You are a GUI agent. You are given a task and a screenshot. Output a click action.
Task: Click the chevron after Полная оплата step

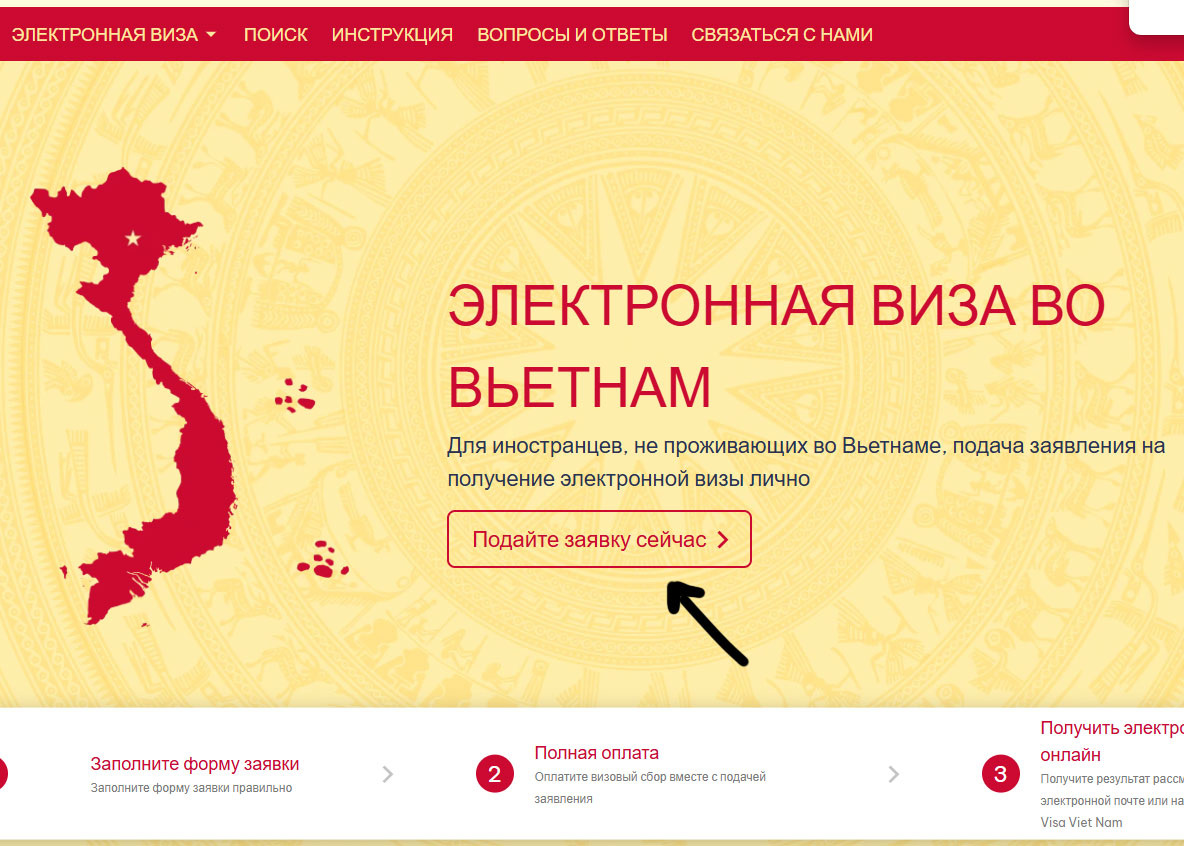(893, 774)
